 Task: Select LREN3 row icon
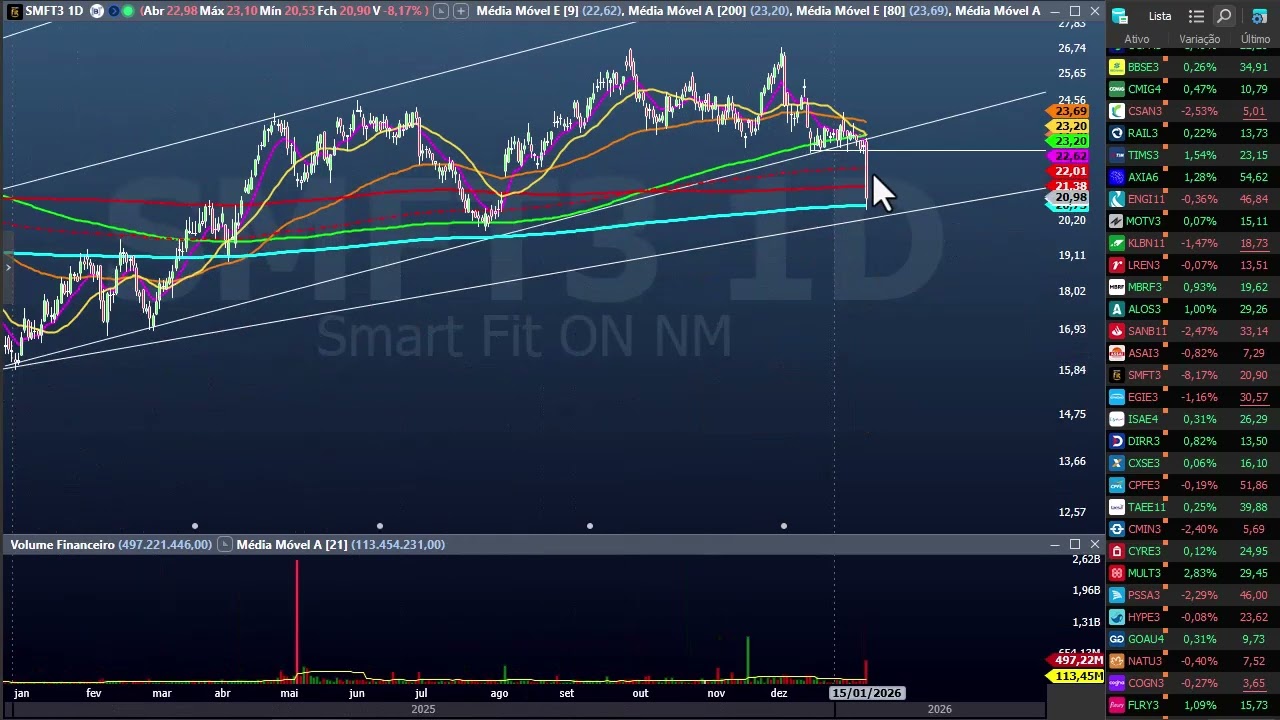pos(1117,265)
